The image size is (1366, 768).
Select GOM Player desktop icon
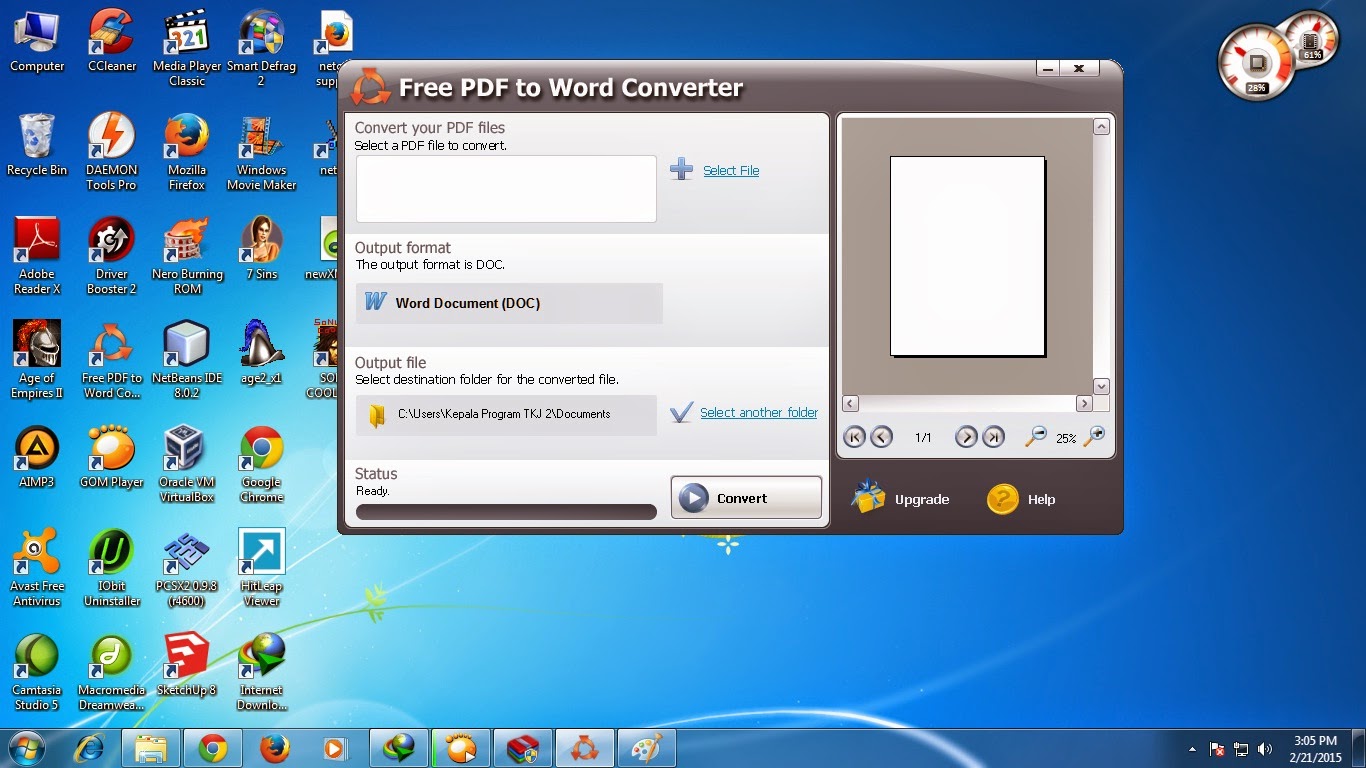112,458
